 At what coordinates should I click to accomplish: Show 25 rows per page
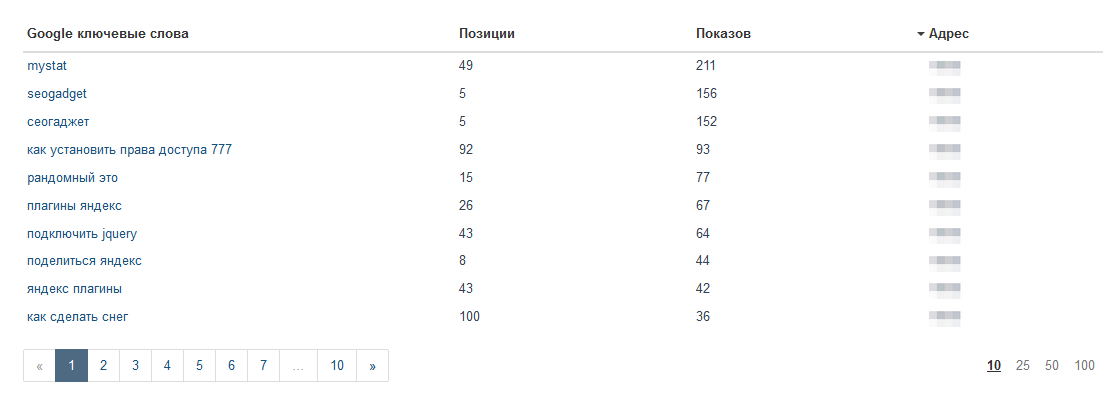pos(1022,366)
